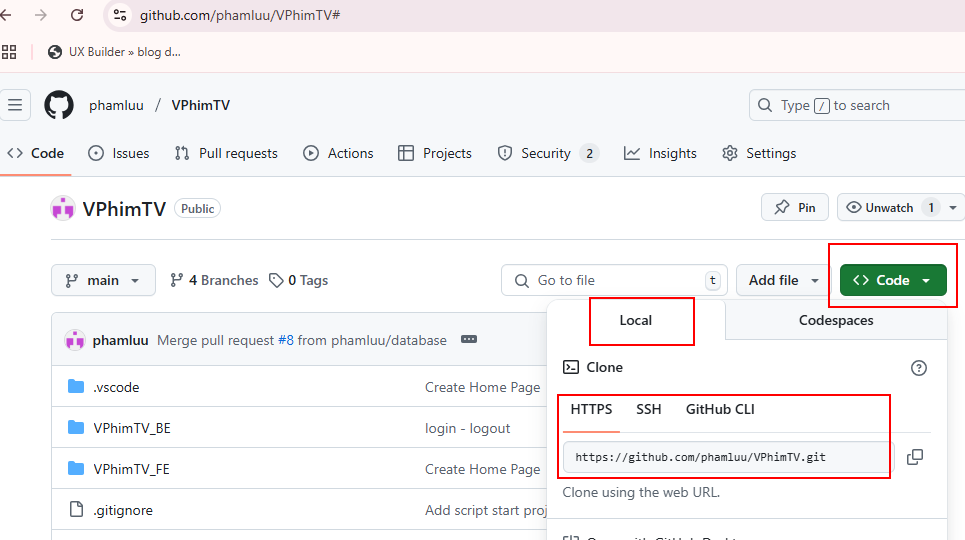
Task: Copy clone URL with the copy icon
Action: click(915, 457)
